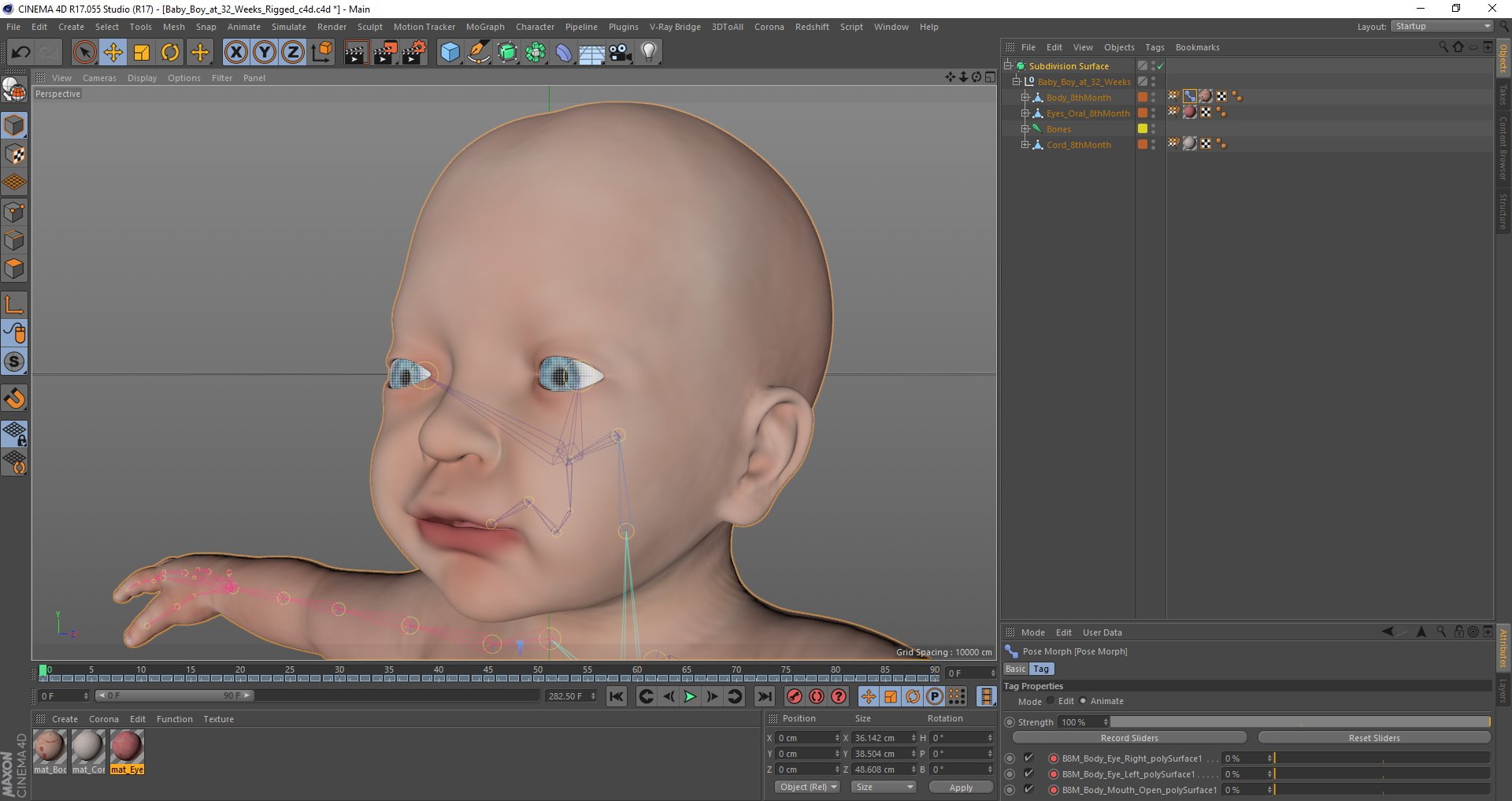Enable the Axis mode icon
Screen dimensions: 1512x801
click(x=14, y=305)
